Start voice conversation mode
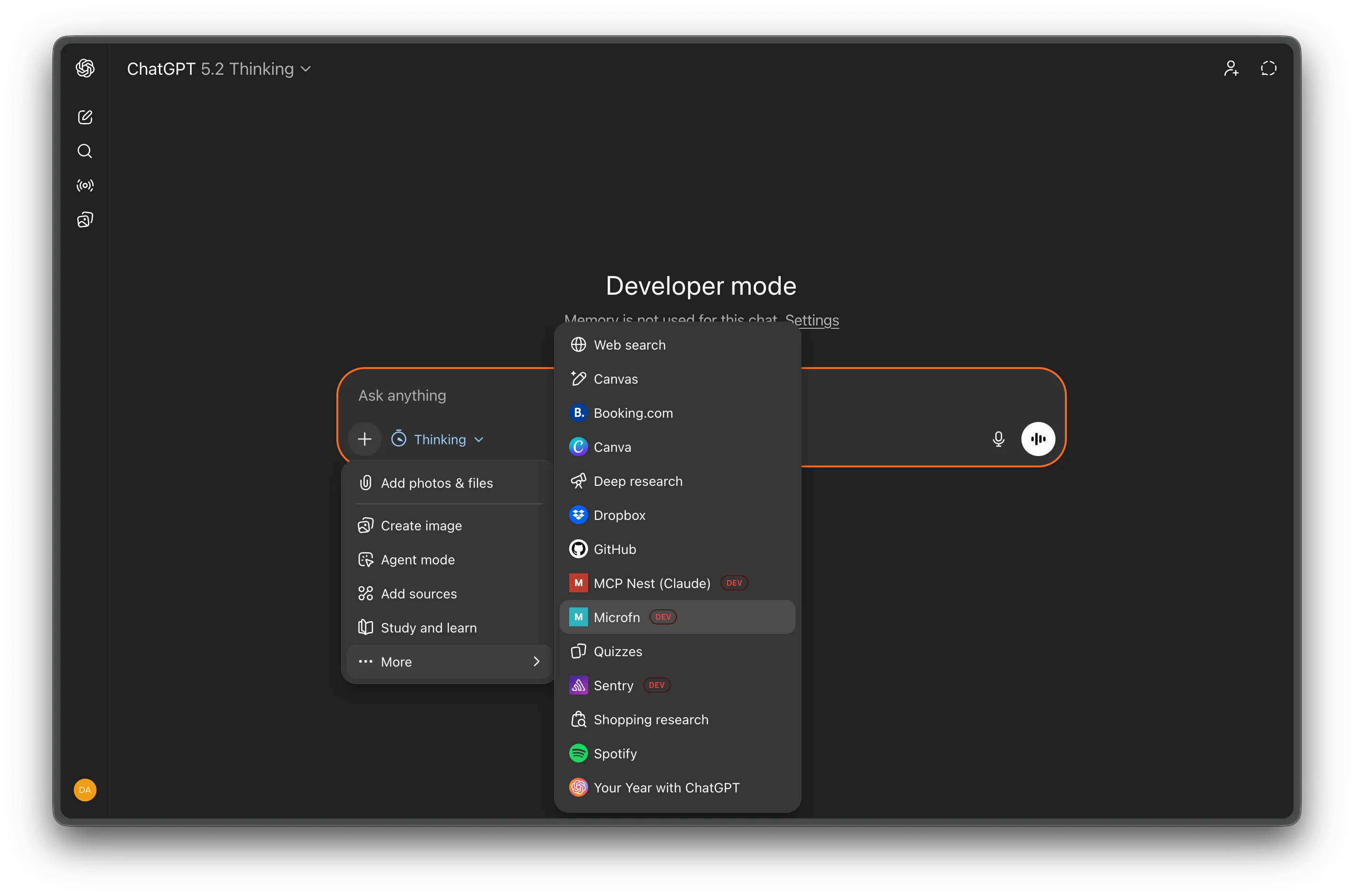 (x=1038, y=439)
